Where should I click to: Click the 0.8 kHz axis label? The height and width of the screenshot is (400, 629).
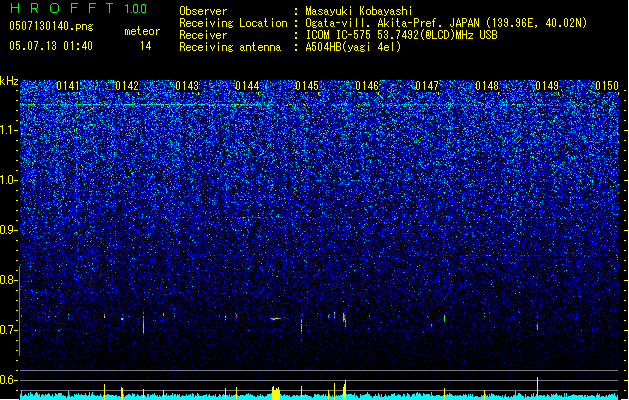point(9,280)
